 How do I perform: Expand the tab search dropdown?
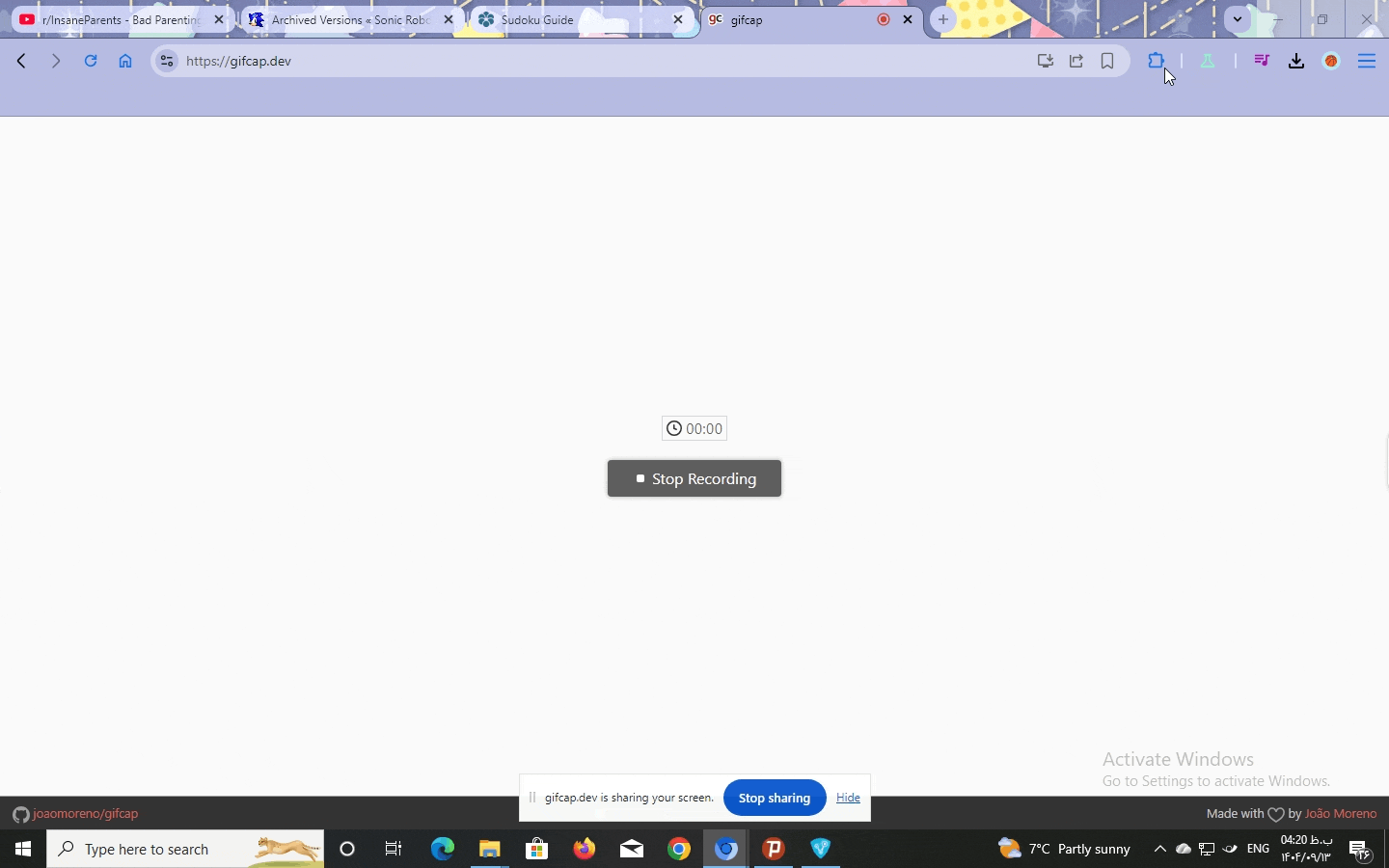tap(1239, 19)
